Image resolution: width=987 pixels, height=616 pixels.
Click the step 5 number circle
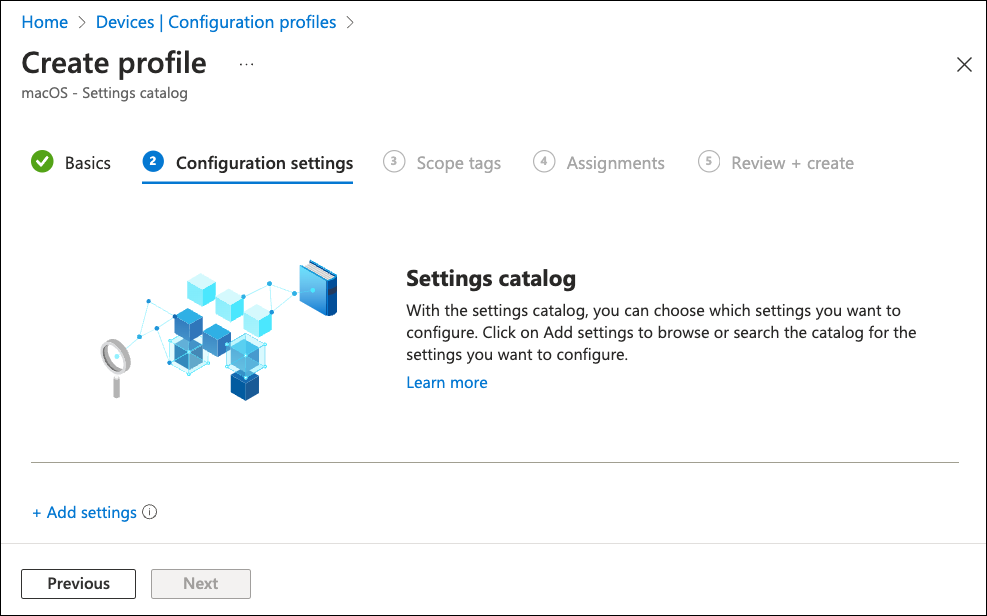[709, 162]
